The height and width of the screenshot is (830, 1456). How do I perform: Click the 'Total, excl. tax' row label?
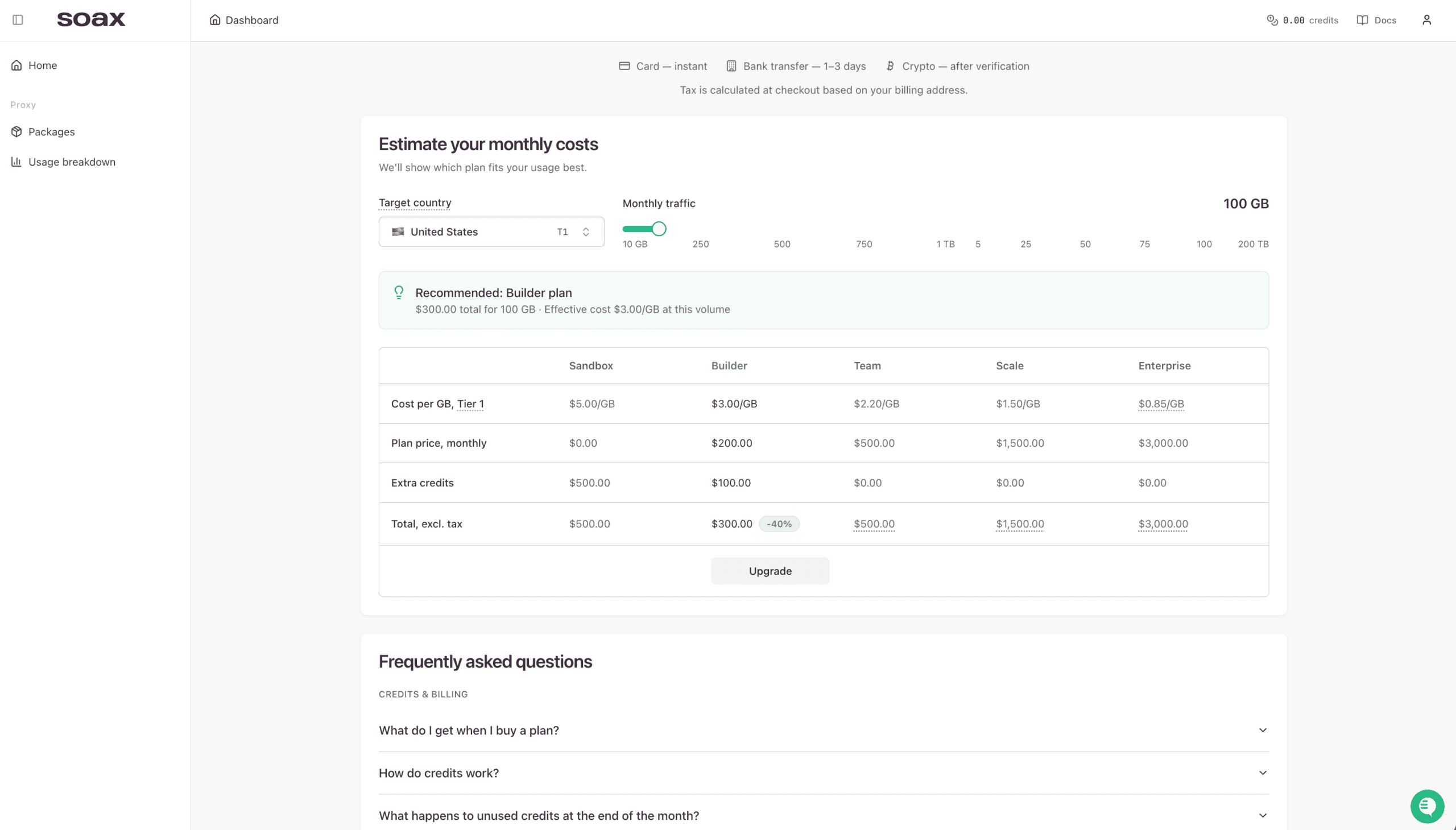(x=426, y=524)
